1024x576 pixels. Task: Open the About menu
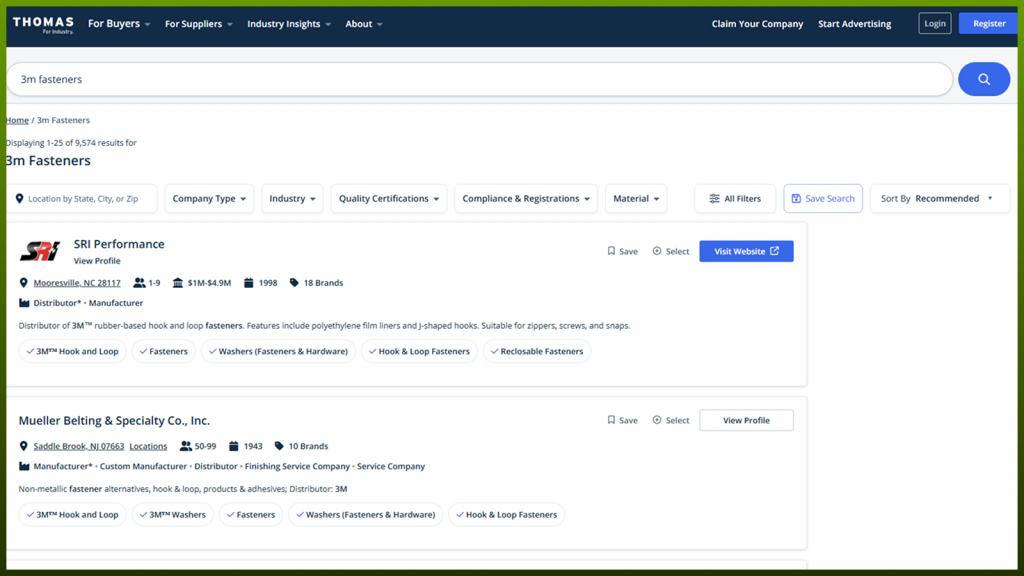pos(364,24)
